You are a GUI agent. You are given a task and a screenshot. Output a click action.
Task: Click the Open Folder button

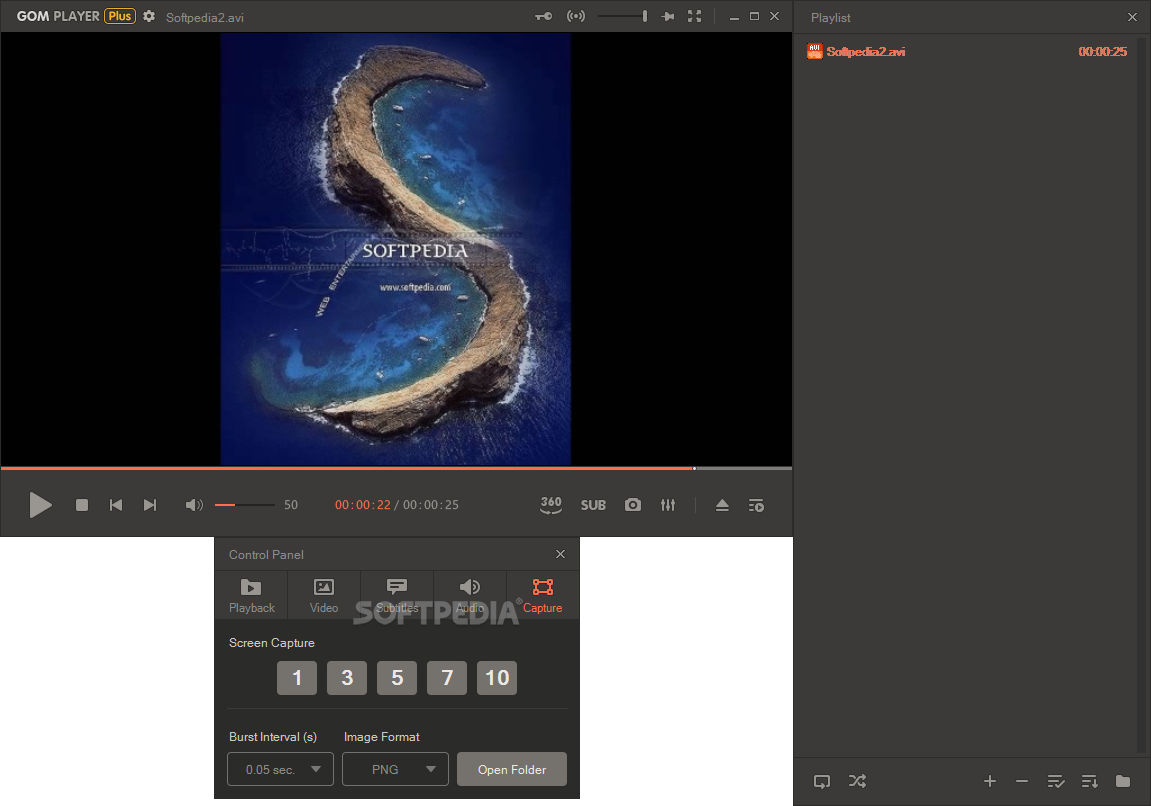tap(512, 769)
